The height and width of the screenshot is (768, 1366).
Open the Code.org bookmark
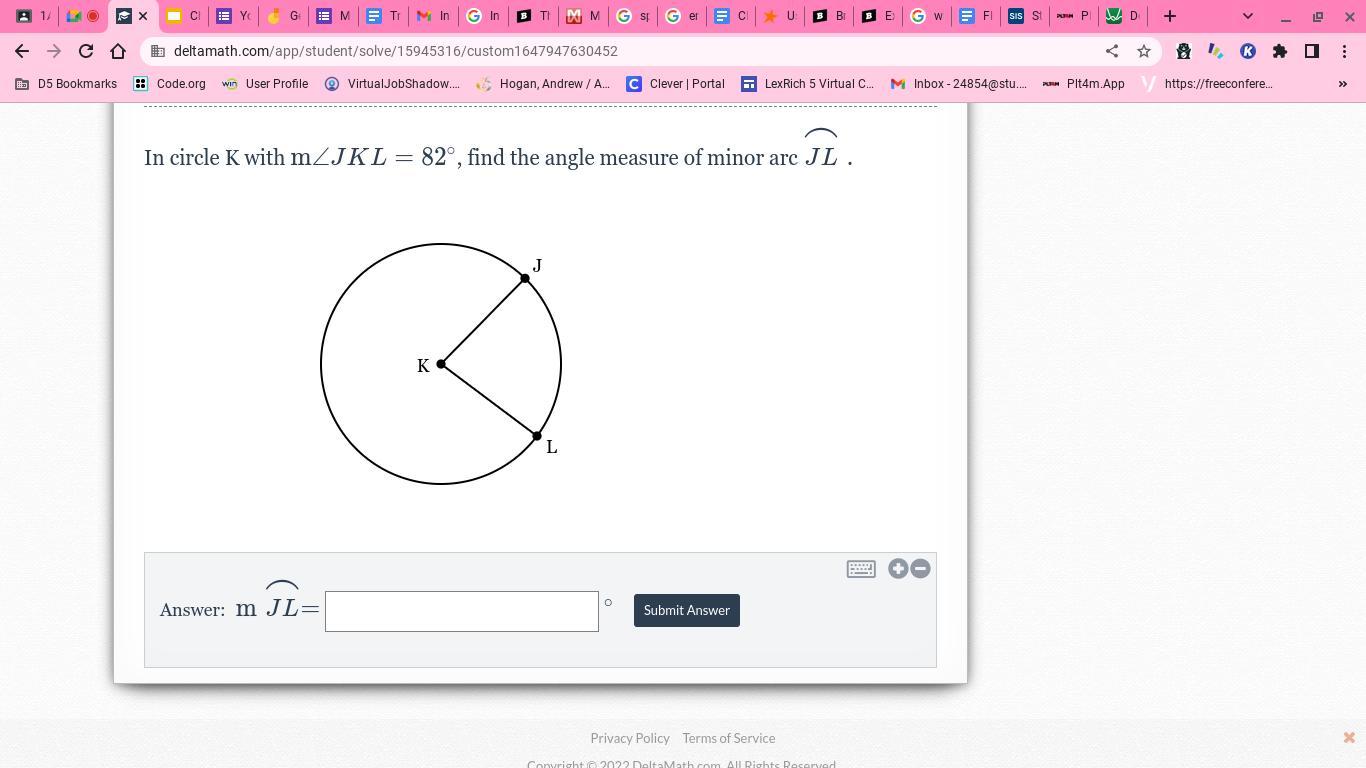pos(170,84)
